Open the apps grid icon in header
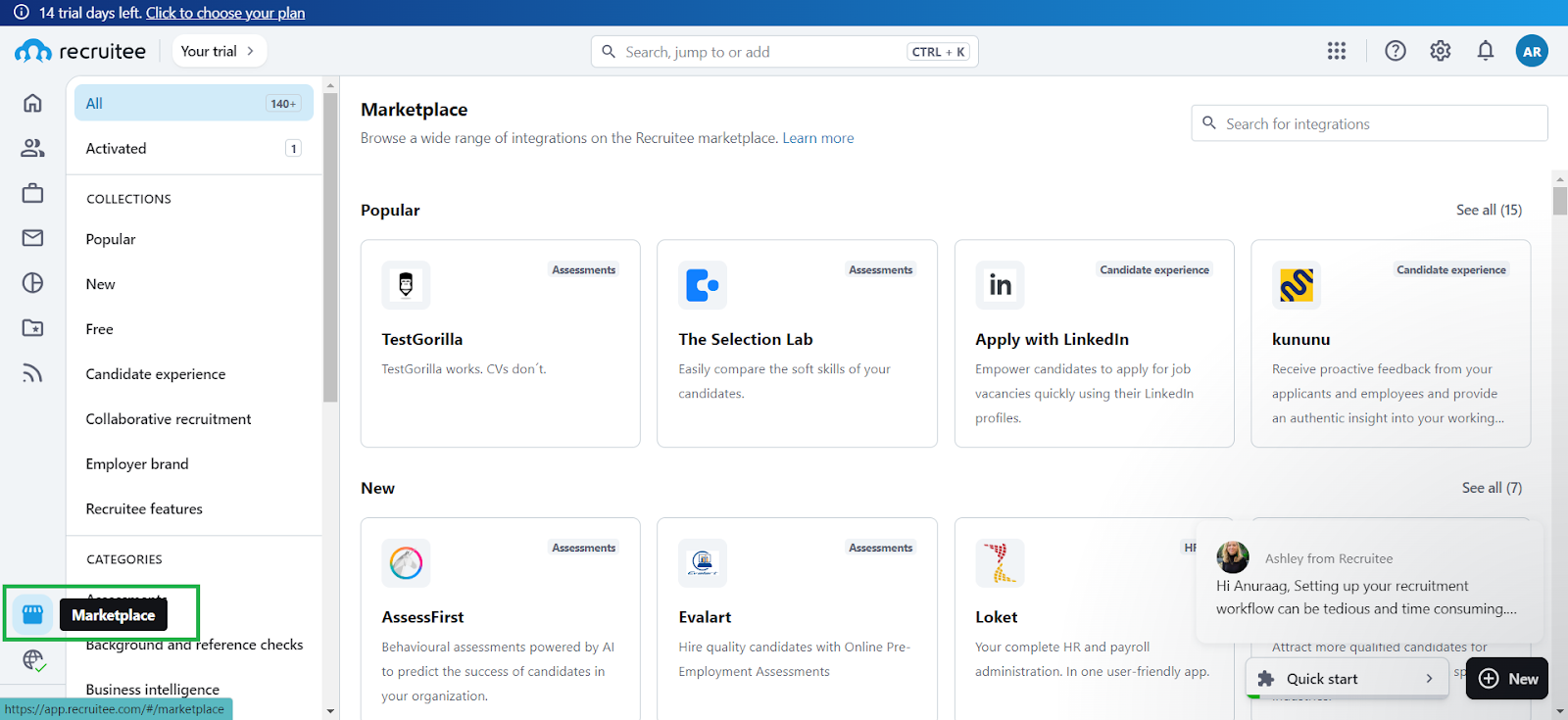Screen dimensions: 1568x720 (x=1337, y=51)
